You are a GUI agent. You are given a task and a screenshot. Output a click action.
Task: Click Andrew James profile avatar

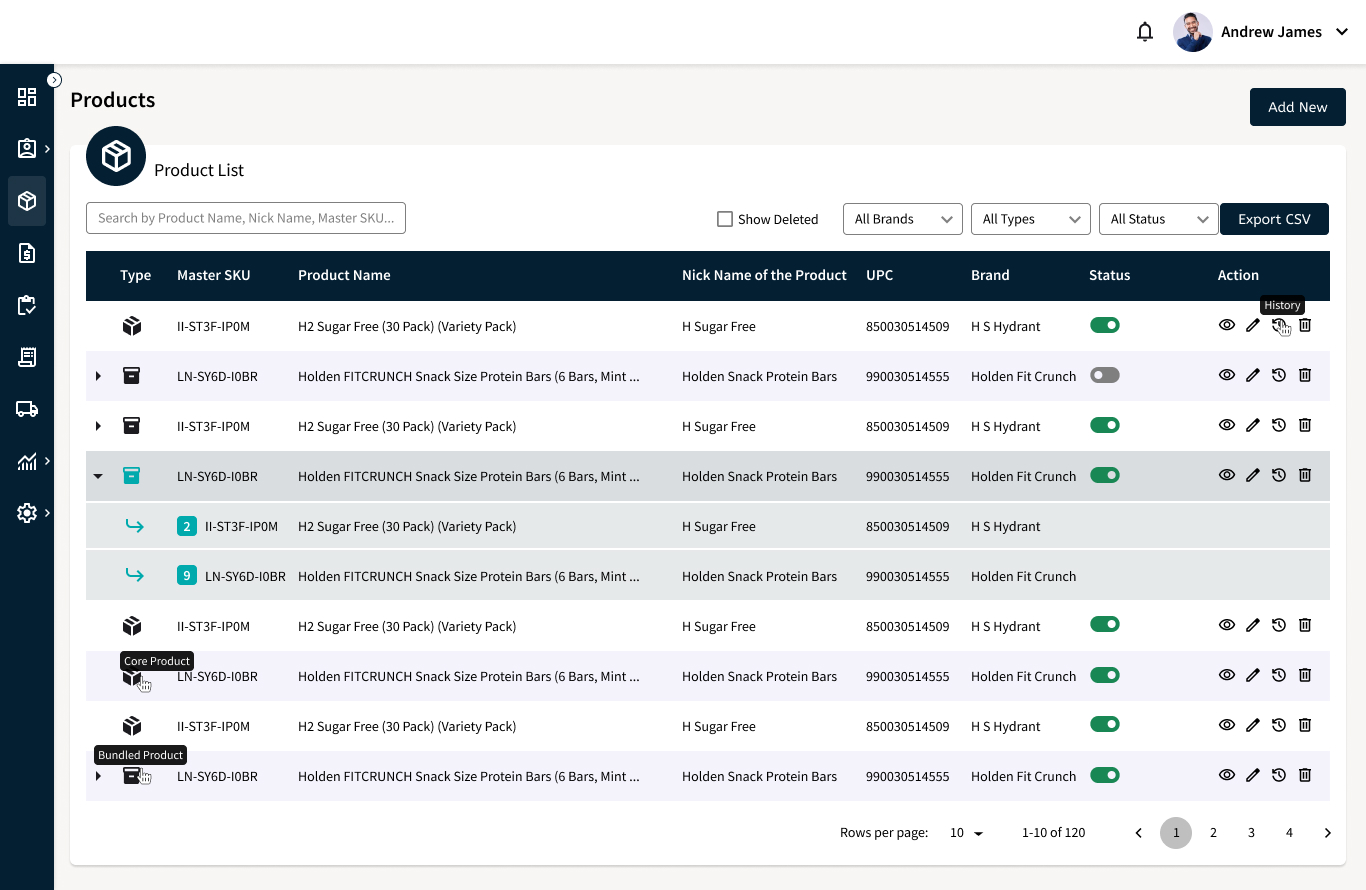pyautogui.click(x=1193, y=32)
